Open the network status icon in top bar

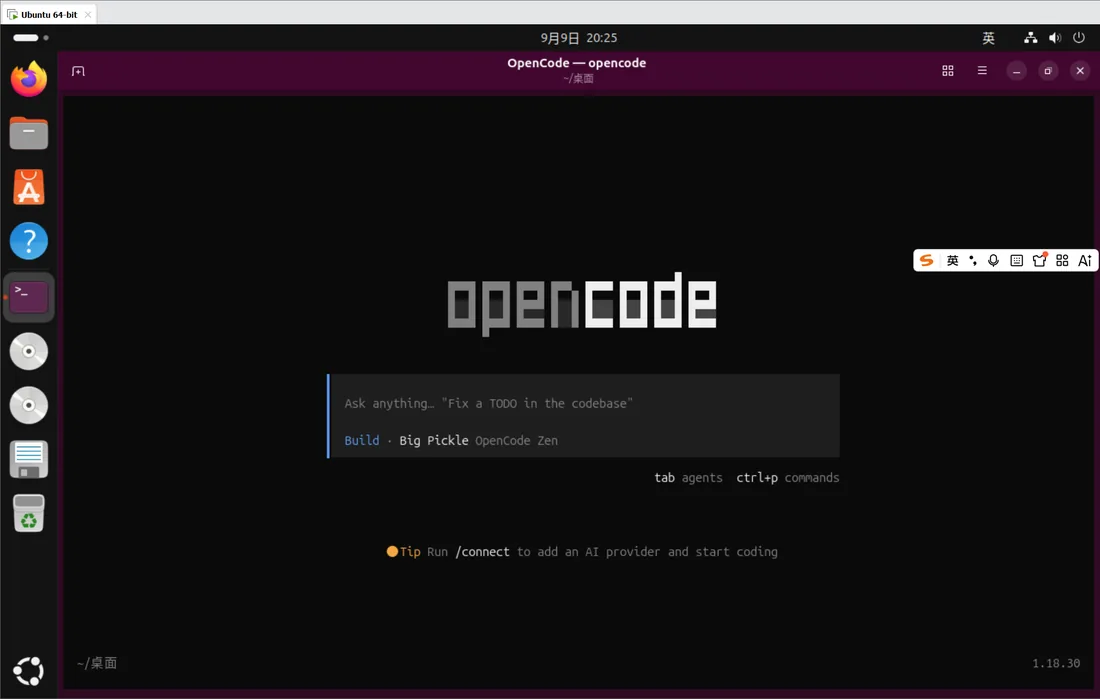1031,38
